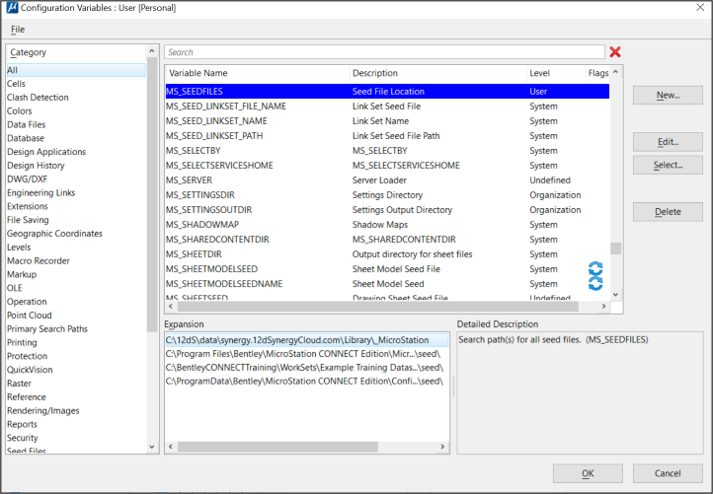713x494 pixels.
Task: Click the blue refresh arrows icon
Action: 595,276
